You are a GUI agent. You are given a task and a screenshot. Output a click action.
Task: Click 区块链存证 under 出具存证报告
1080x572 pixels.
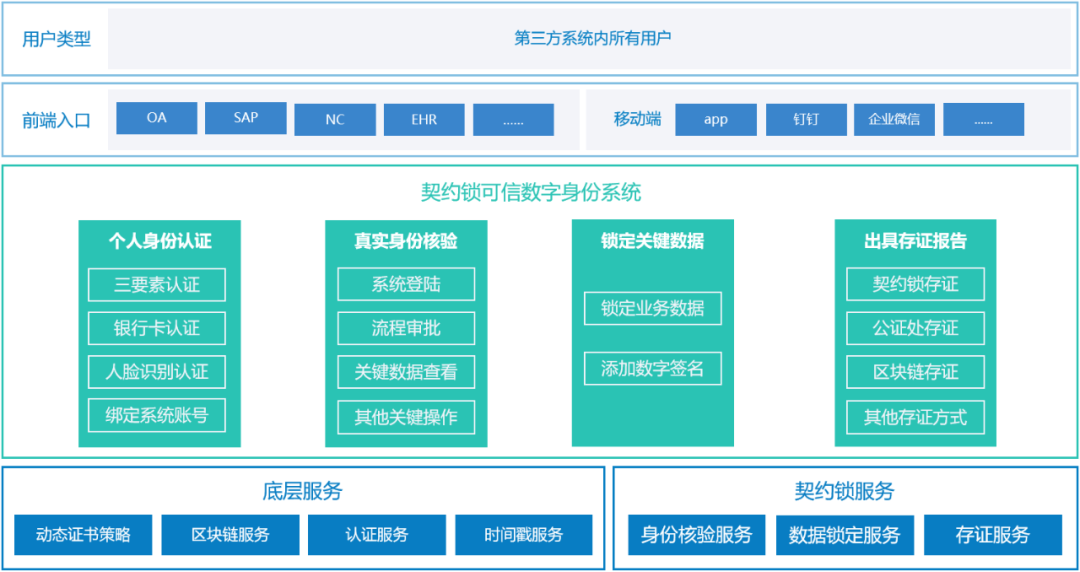tap(915, 372)
